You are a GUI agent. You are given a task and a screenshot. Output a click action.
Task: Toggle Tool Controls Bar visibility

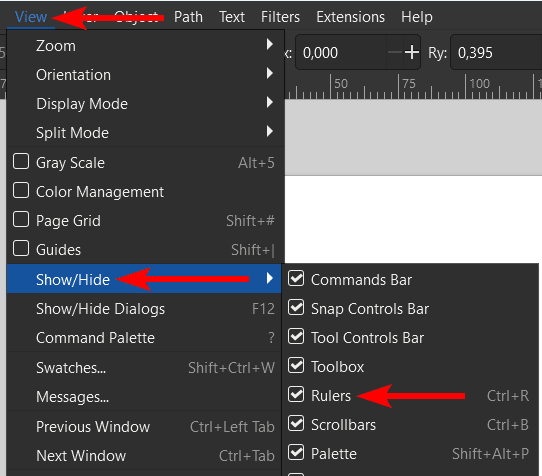[296, 337]
